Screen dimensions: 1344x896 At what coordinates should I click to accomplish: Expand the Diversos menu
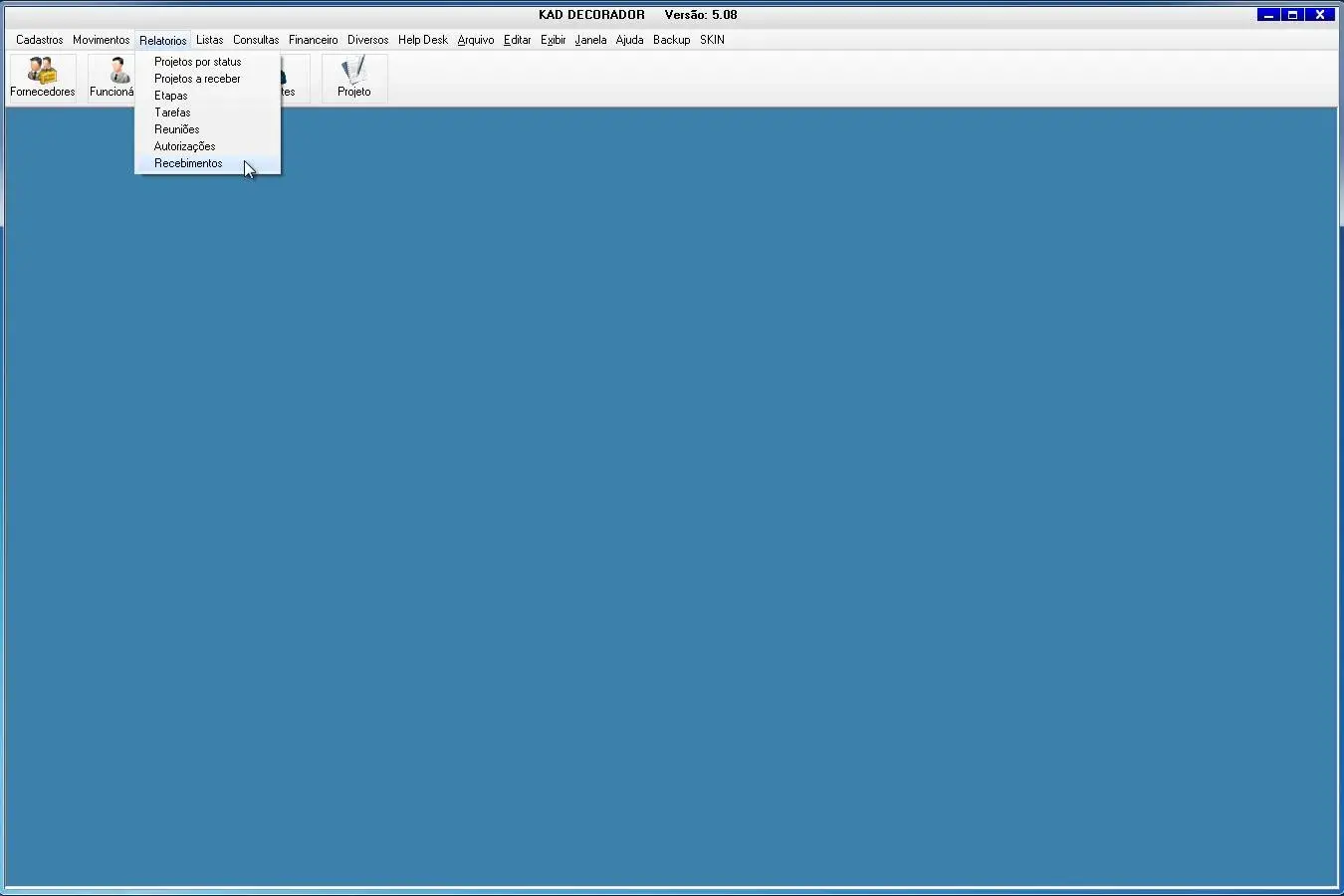click(367, 40)
